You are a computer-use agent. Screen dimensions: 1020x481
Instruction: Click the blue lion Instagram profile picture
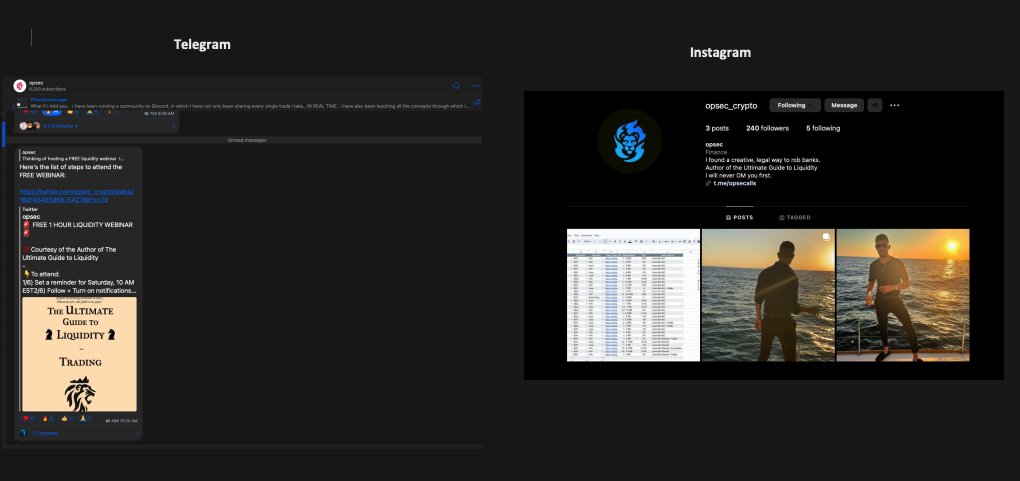629,141
